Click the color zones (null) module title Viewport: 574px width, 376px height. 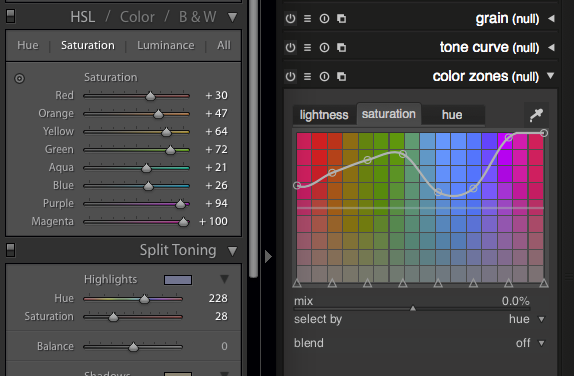click(486, 76)
